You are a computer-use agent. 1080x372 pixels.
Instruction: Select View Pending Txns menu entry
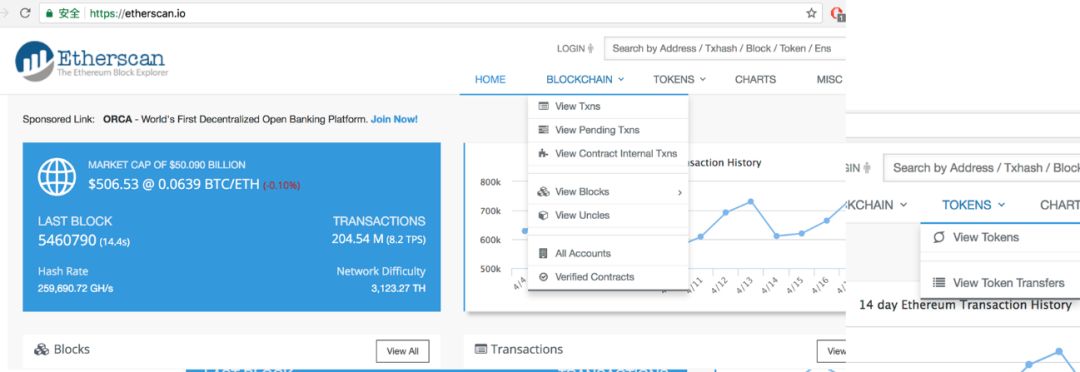coord(608,130)
